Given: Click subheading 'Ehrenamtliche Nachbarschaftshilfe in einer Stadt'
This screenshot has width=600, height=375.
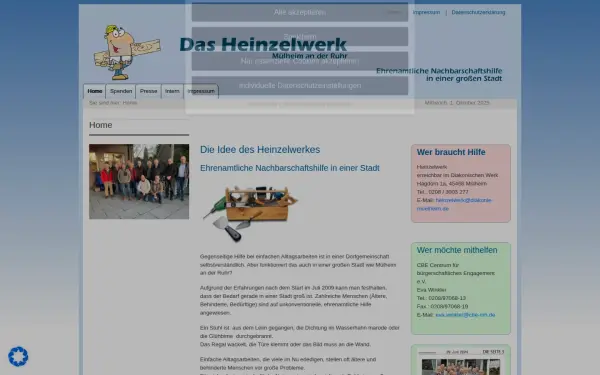Looking at the screenshot, I should [290, 168].
